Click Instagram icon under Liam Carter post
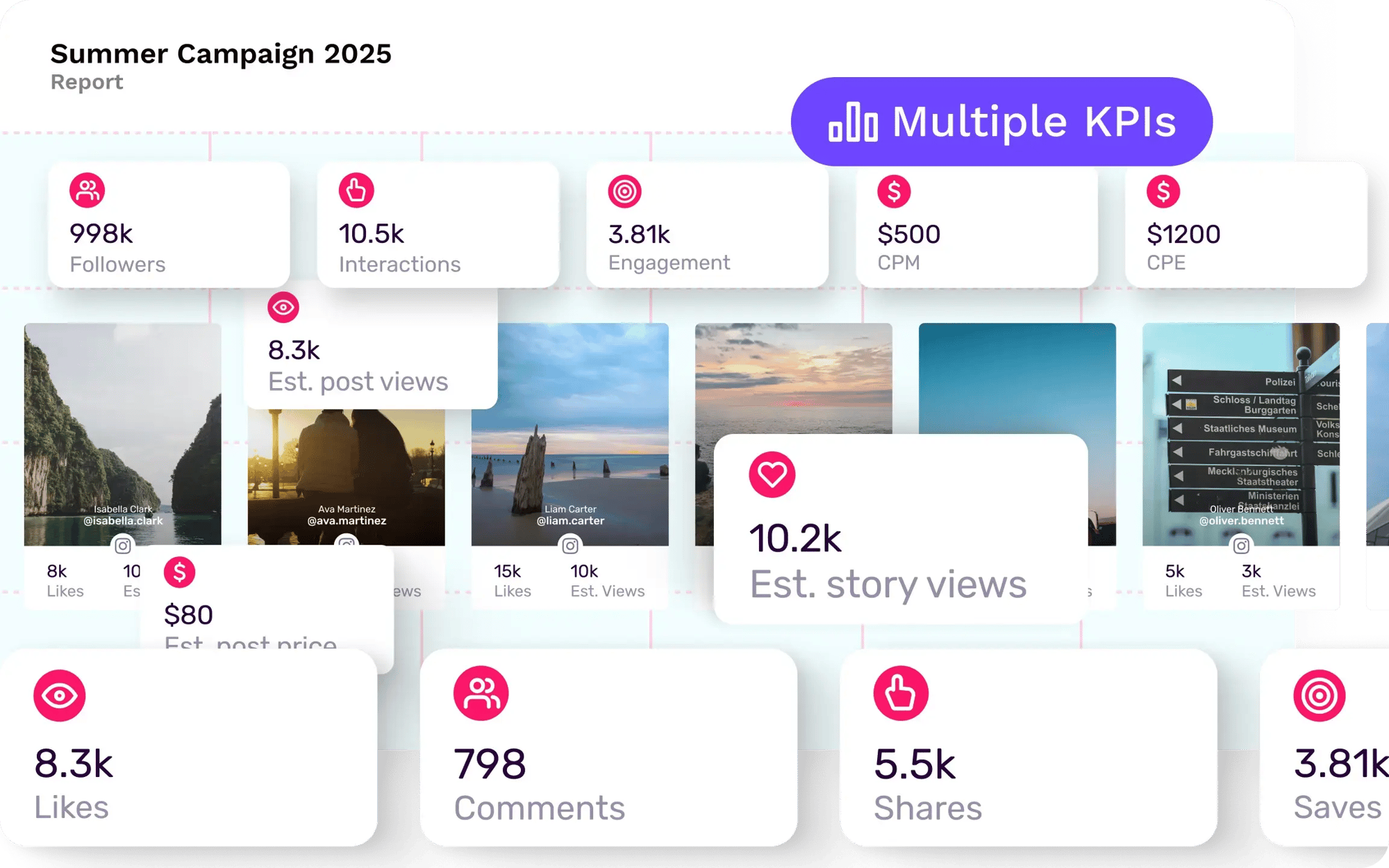1389x868 pixels. 570,546
